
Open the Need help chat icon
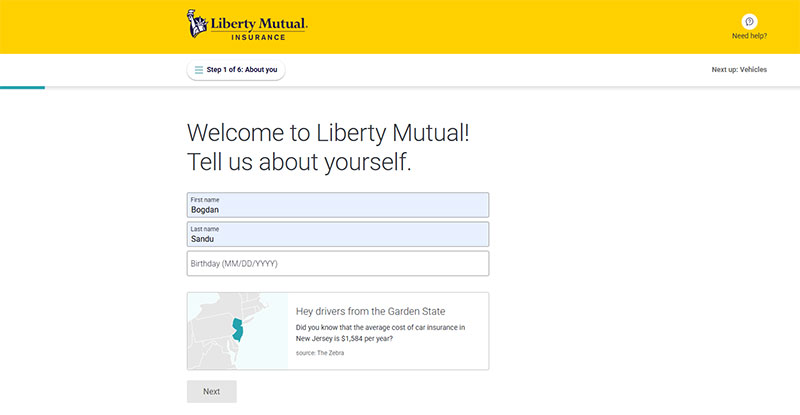749,21
